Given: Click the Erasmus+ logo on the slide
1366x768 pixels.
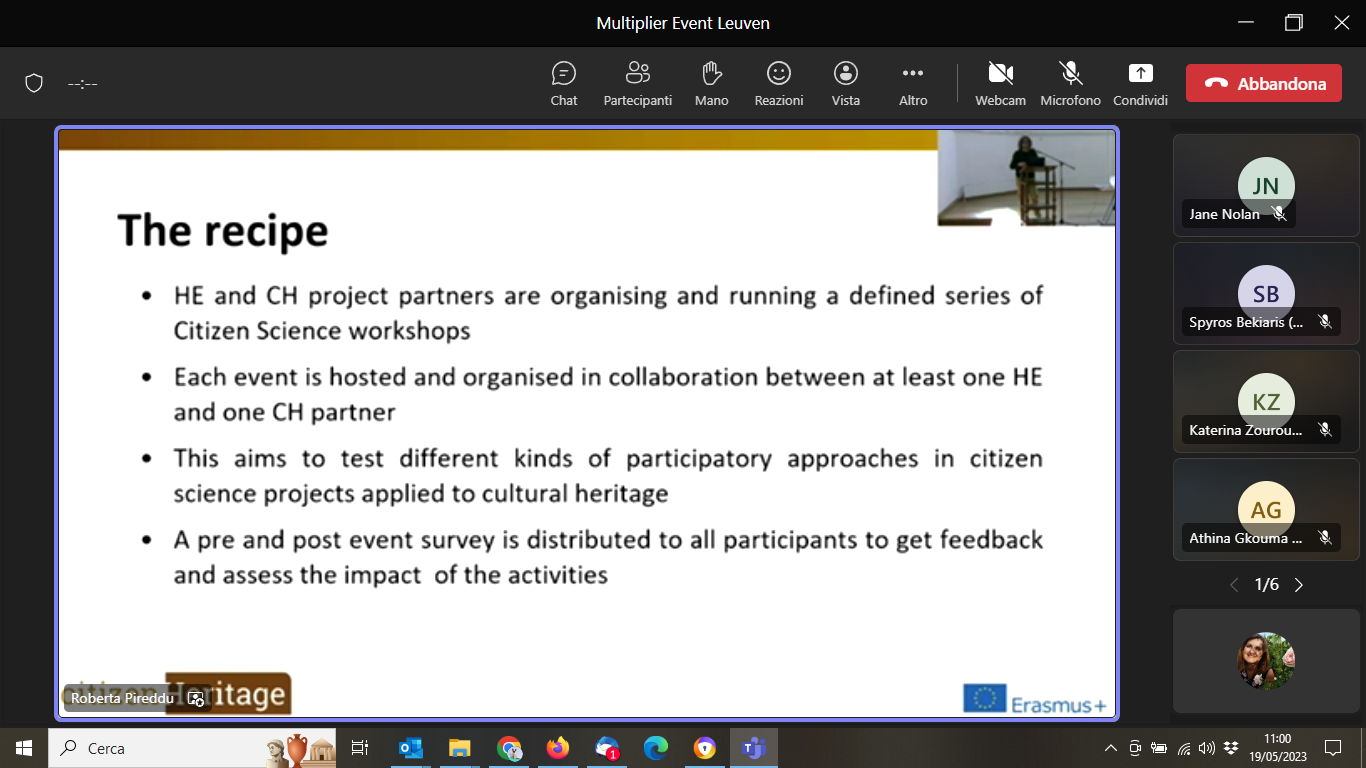Looking at the screenshot, I should [x=1035, y=699].
